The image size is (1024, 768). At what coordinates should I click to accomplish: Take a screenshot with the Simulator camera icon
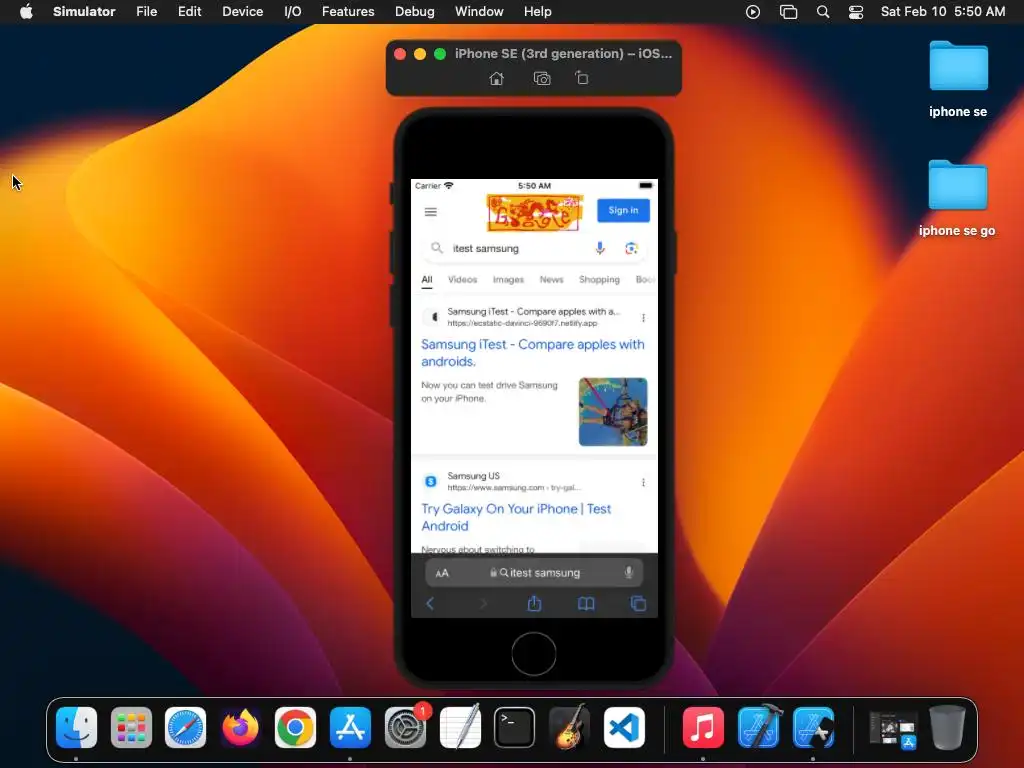(542, 78)
